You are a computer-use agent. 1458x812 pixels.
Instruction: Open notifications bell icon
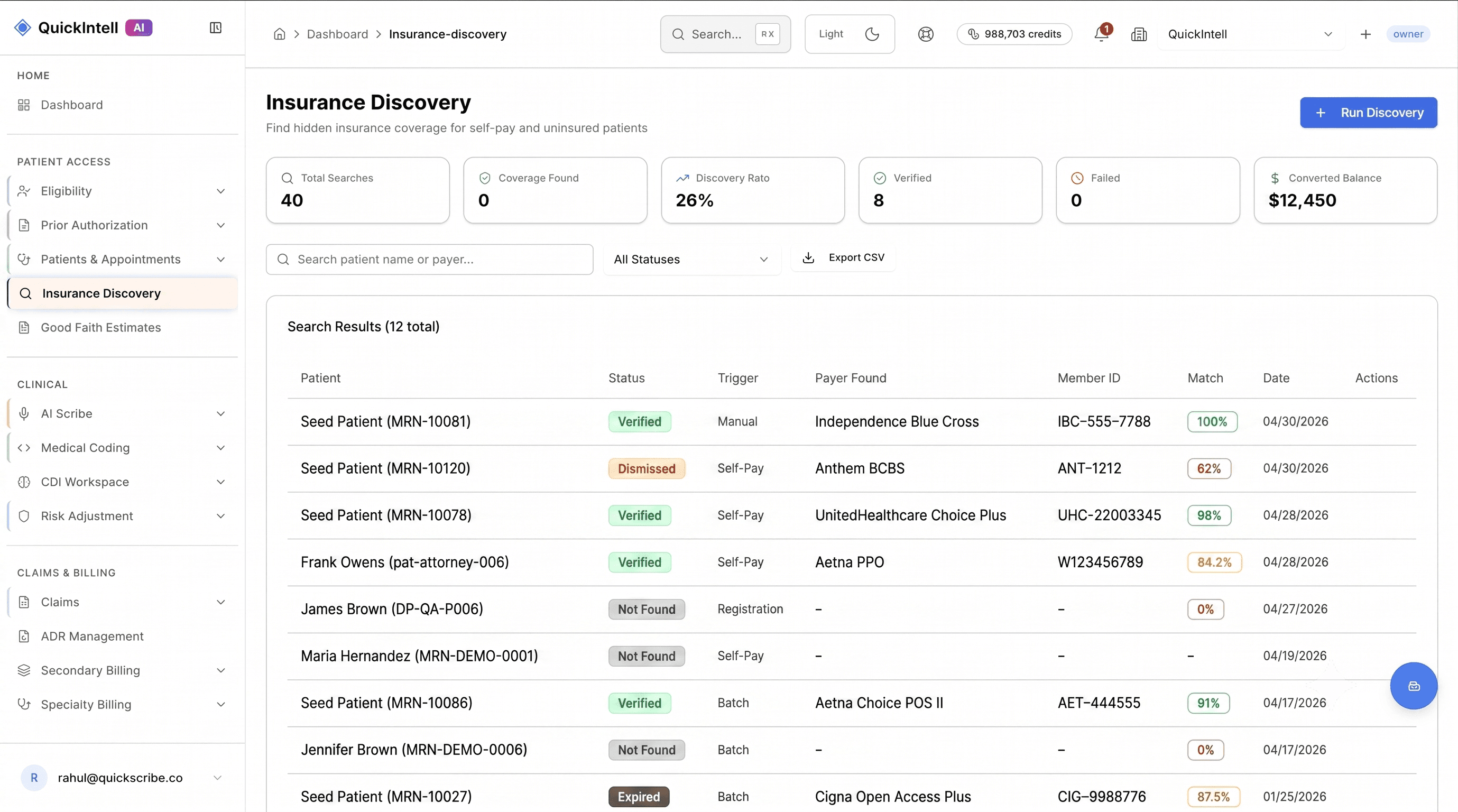[1101, 34]
